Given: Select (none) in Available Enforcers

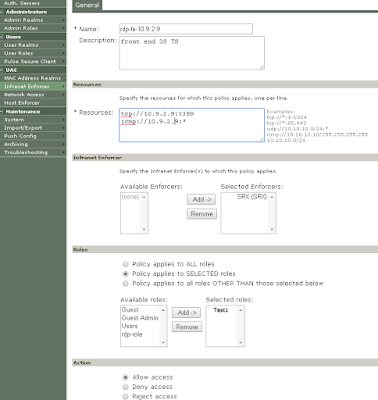Looking at the screenshot, I should (x=130, y=197).
